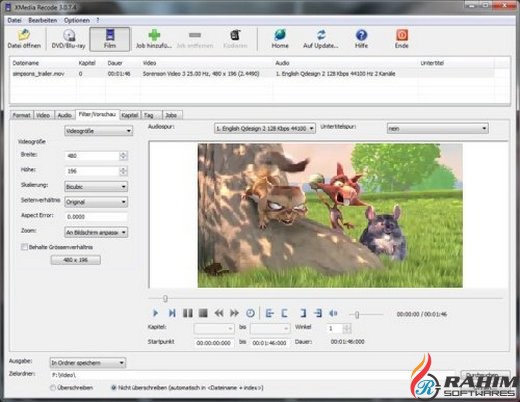Add job with Job hinzufügen
This screenshot has width=520, height=402.
pos(154,39)
